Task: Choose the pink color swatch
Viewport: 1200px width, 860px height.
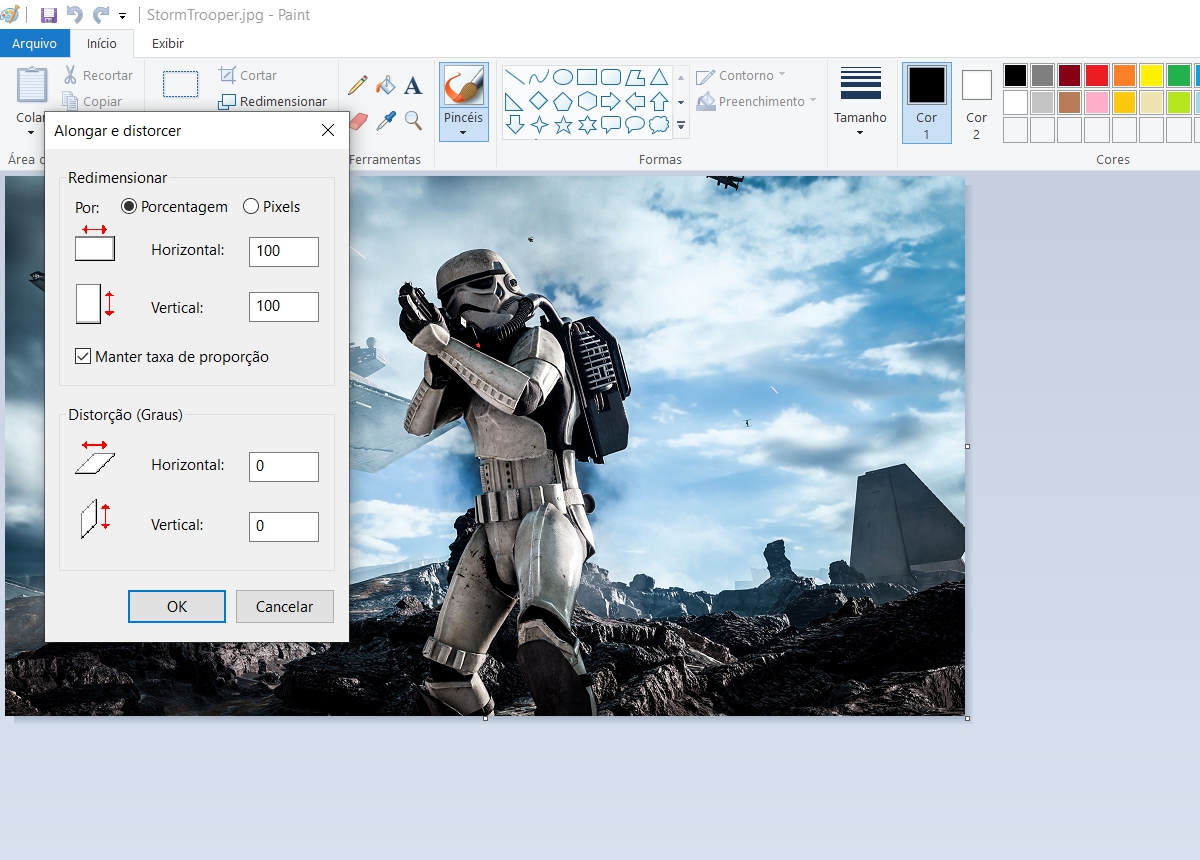Action: 1097,103
